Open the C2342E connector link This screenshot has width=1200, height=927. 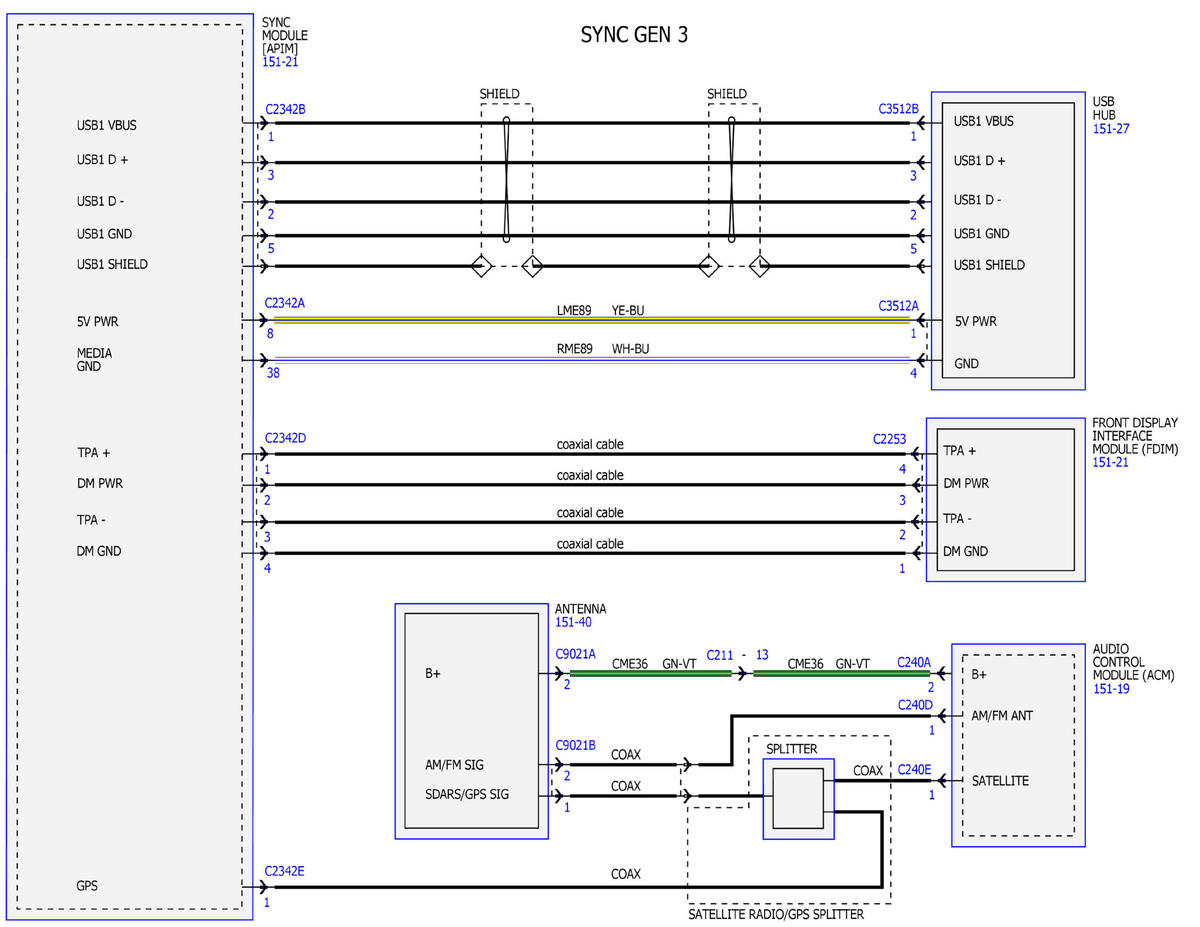coord(285,871)
